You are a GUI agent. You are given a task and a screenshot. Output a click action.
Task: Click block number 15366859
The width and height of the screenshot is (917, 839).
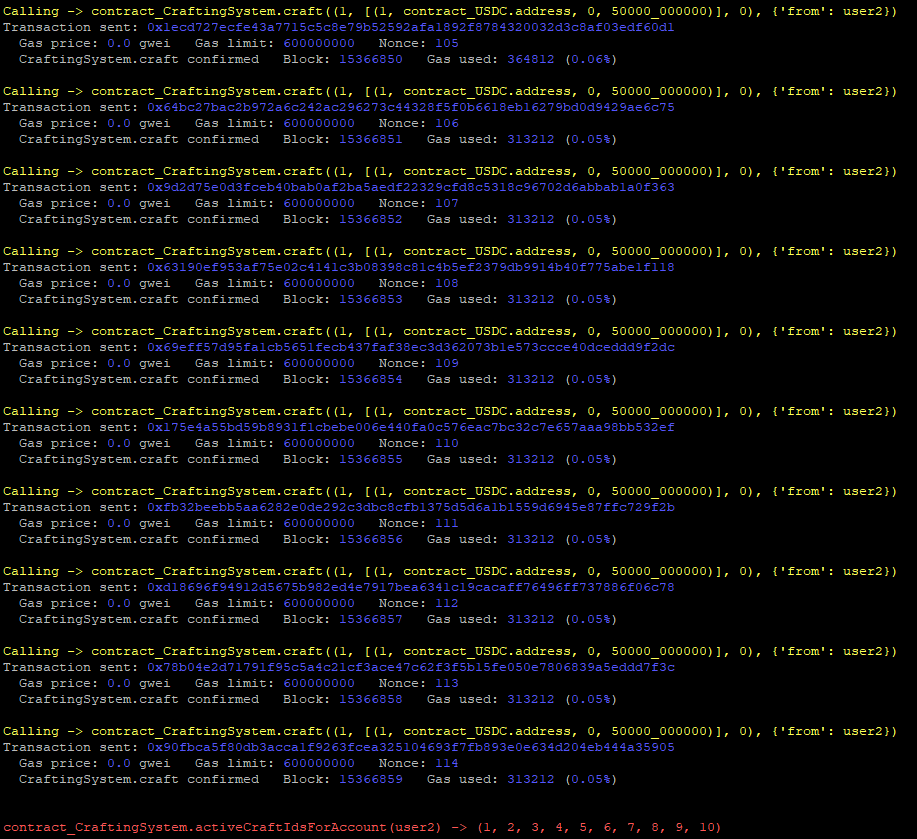point(371,780)
